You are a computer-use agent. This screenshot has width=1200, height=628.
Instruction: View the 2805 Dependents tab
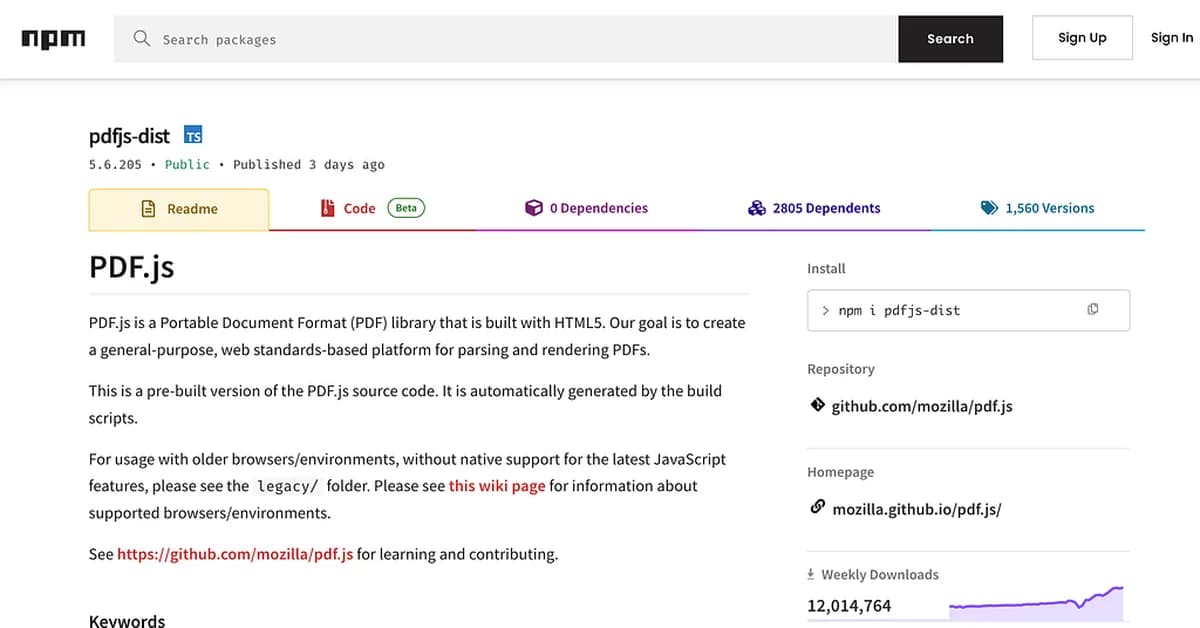point(826,207)
